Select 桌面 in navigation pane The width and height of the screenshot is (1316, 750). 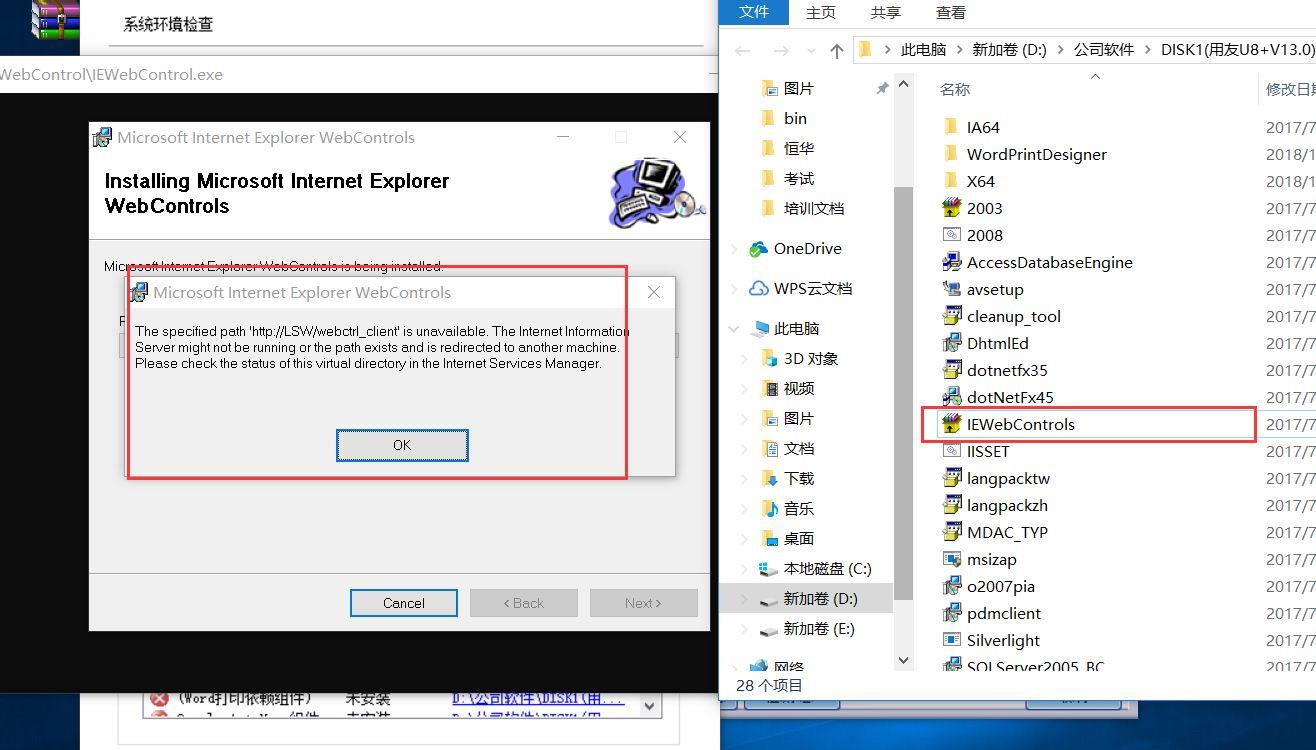pos(798,538)
